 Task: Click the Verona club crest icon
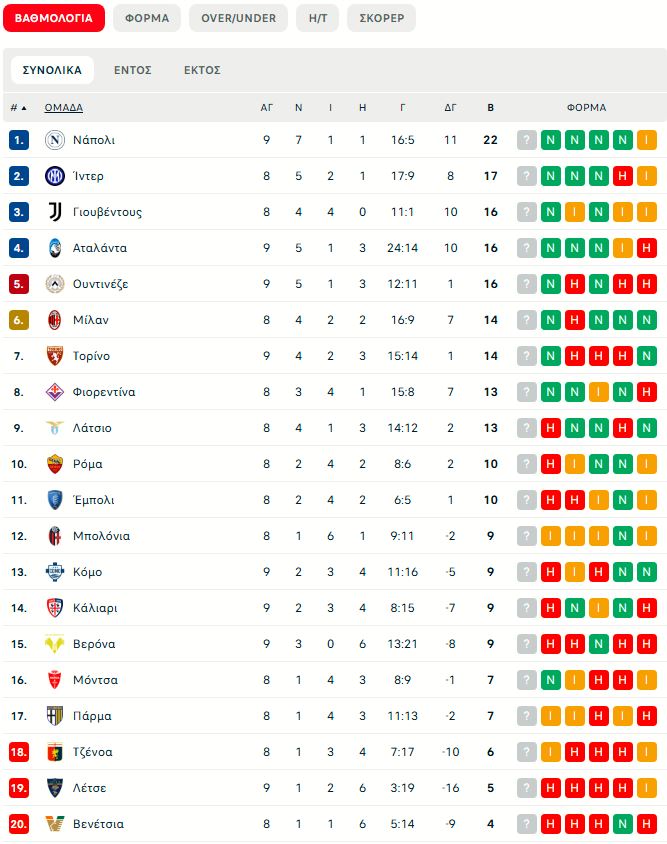pyautogui.click(x=55, y=644)
